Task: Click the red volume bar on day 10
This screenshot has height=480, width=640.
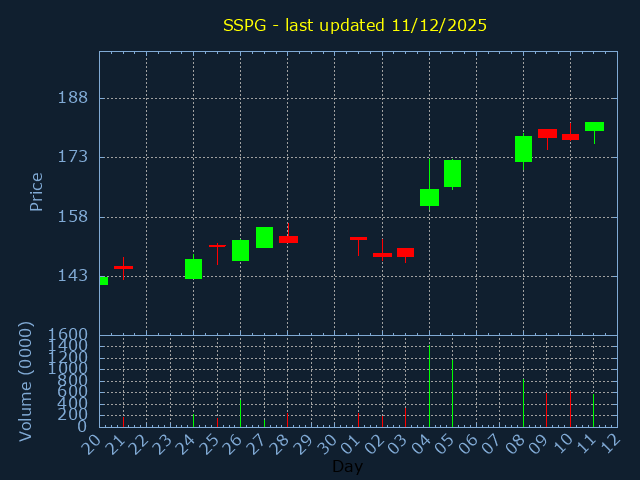Action: pos(570,408)
